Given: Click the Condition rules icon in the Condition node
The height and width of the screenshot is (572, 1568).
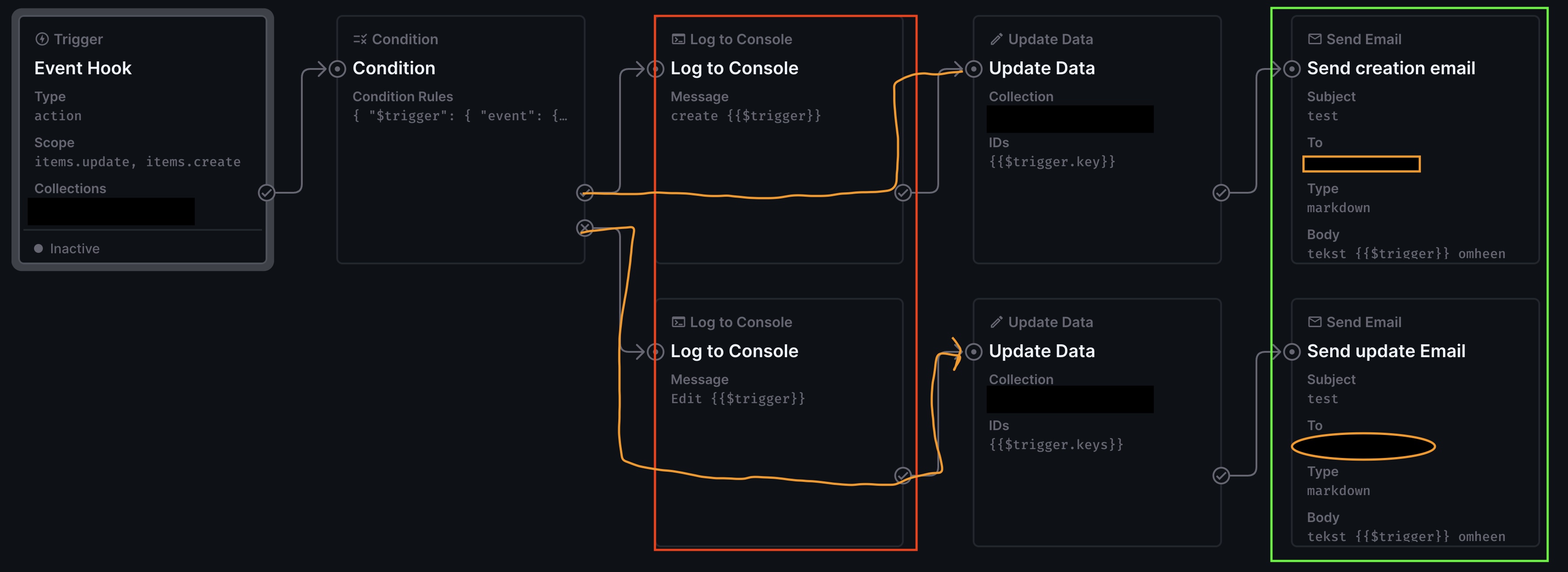Looking at the screenshot, I should coord(360,38).
